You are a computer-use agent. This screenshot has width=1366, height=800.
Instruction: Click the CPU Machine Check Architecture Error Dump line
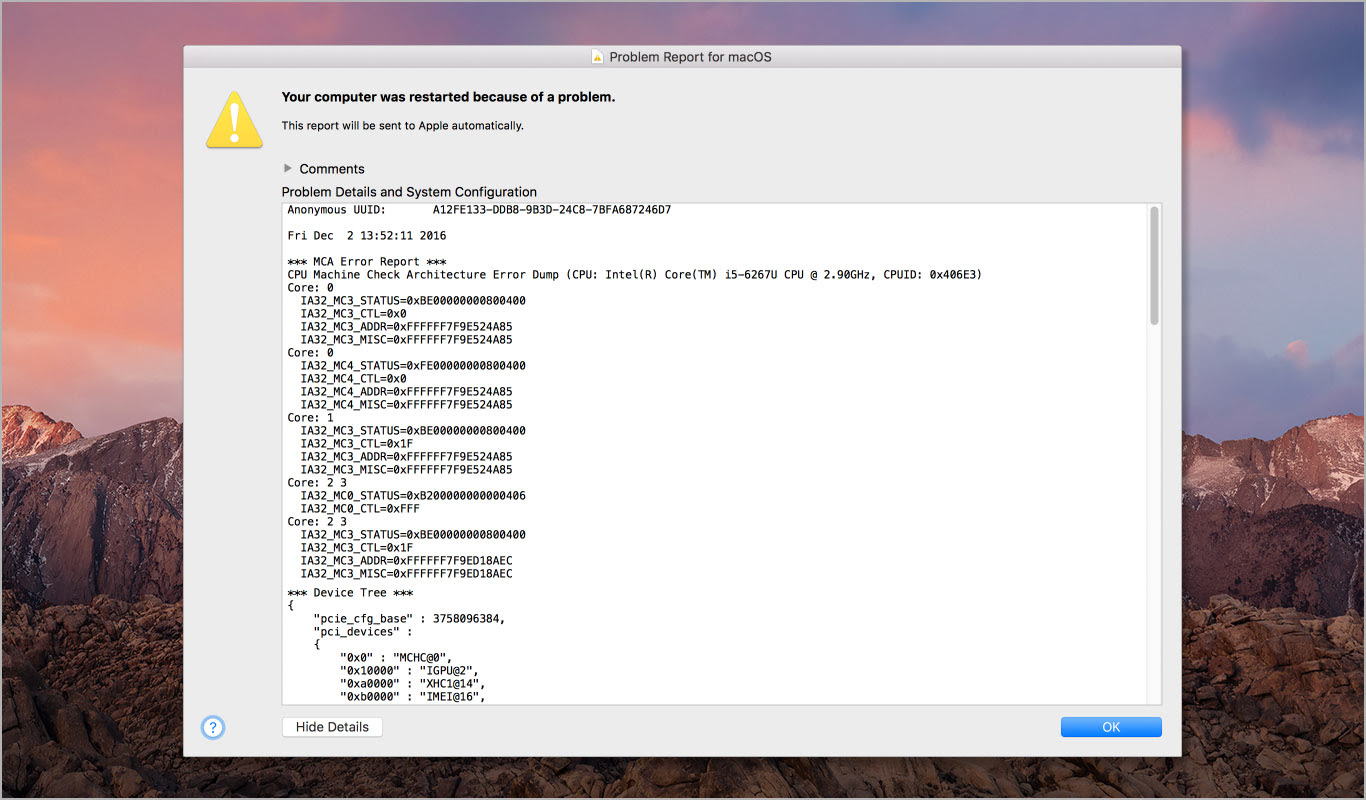point(634,275)
